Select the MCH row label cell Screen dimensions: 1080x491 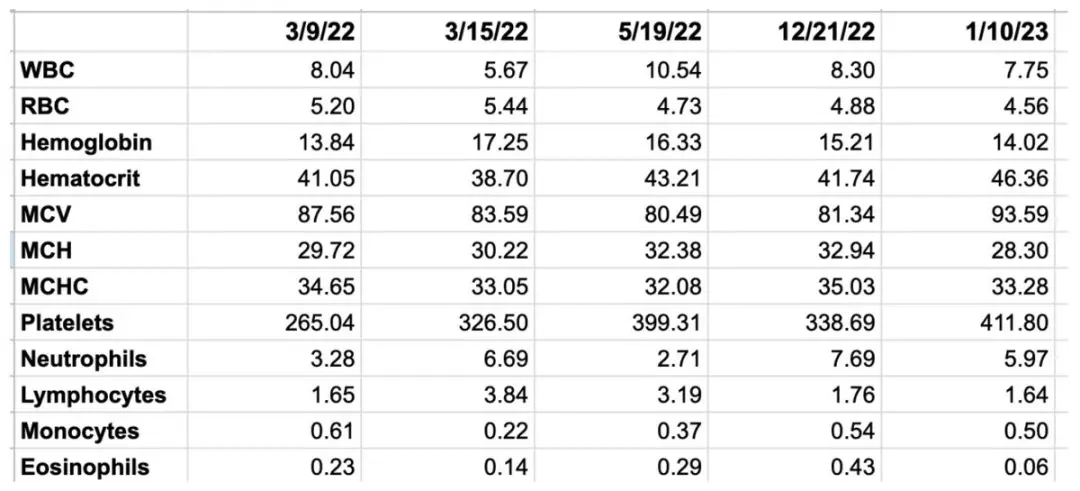(100, 251)
